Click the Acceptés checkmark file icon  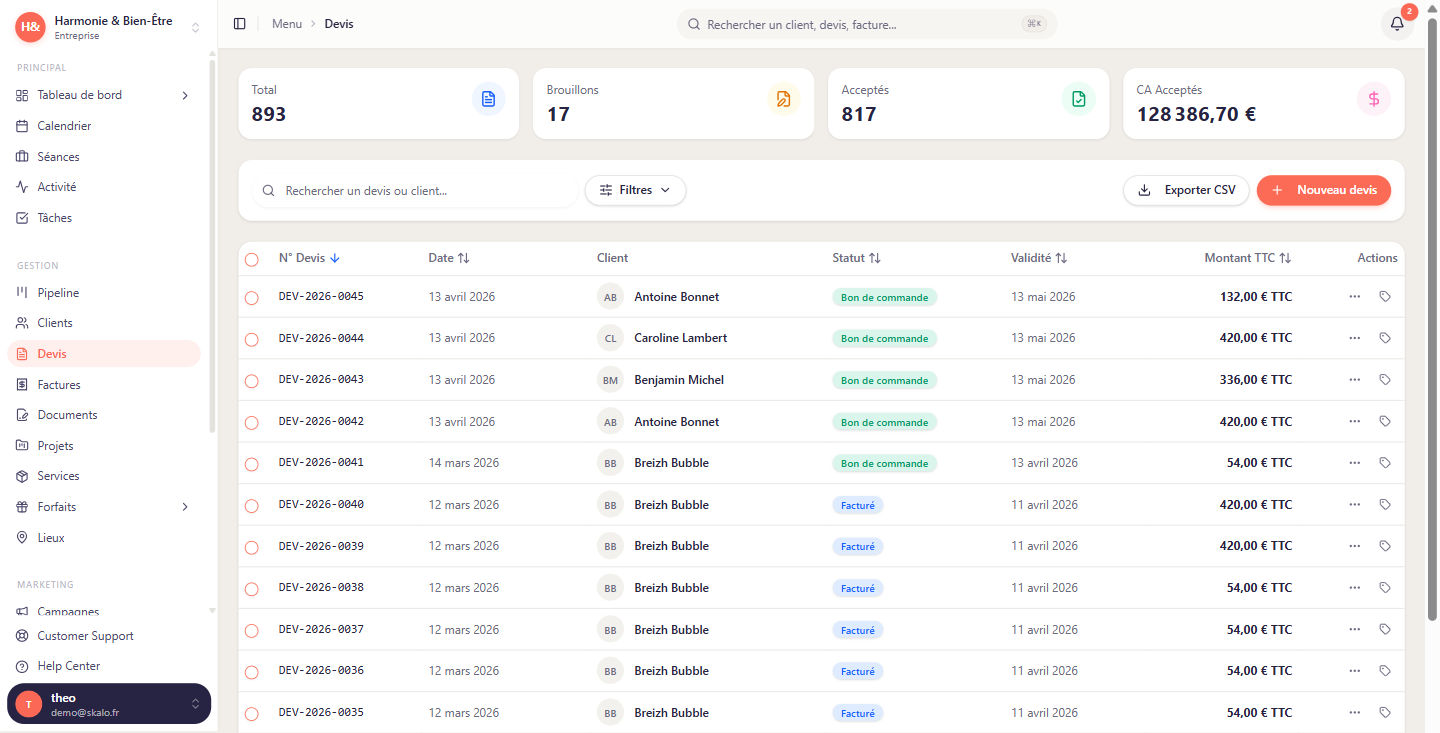click(1078, 99)
